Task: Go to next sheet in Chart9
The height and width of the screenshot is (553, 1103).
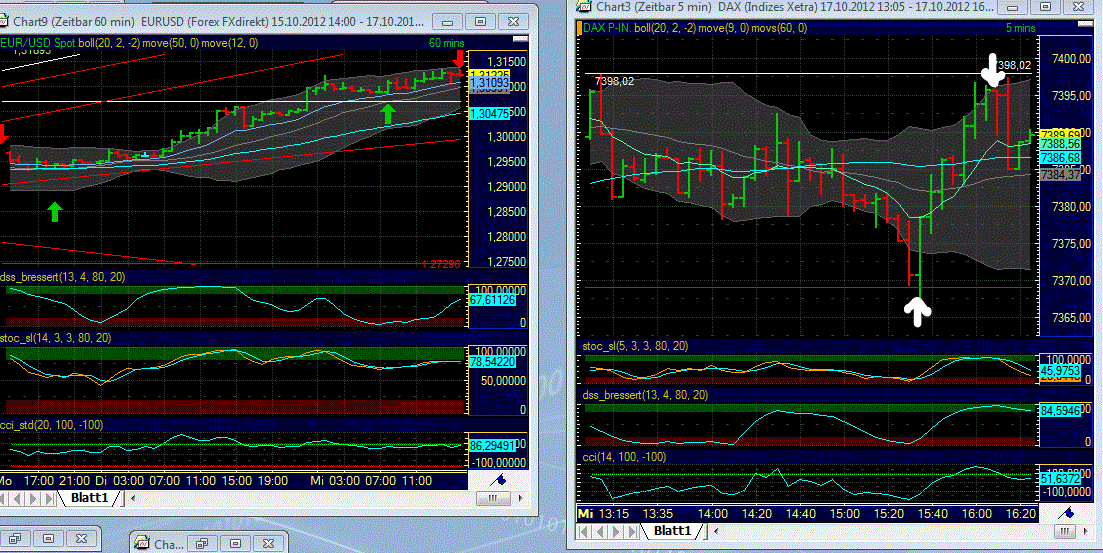Action: pyautogui.click(x=34, y=498)
